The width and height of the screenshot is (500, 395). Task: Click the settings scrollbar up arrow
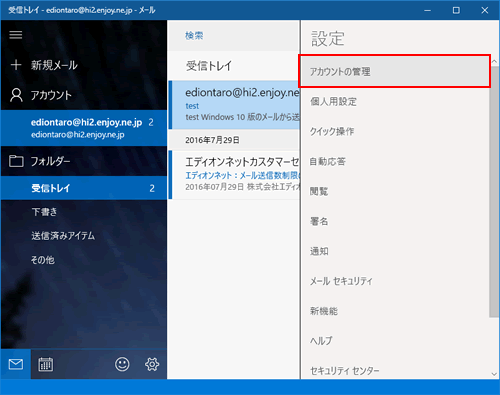pos(494,61)
